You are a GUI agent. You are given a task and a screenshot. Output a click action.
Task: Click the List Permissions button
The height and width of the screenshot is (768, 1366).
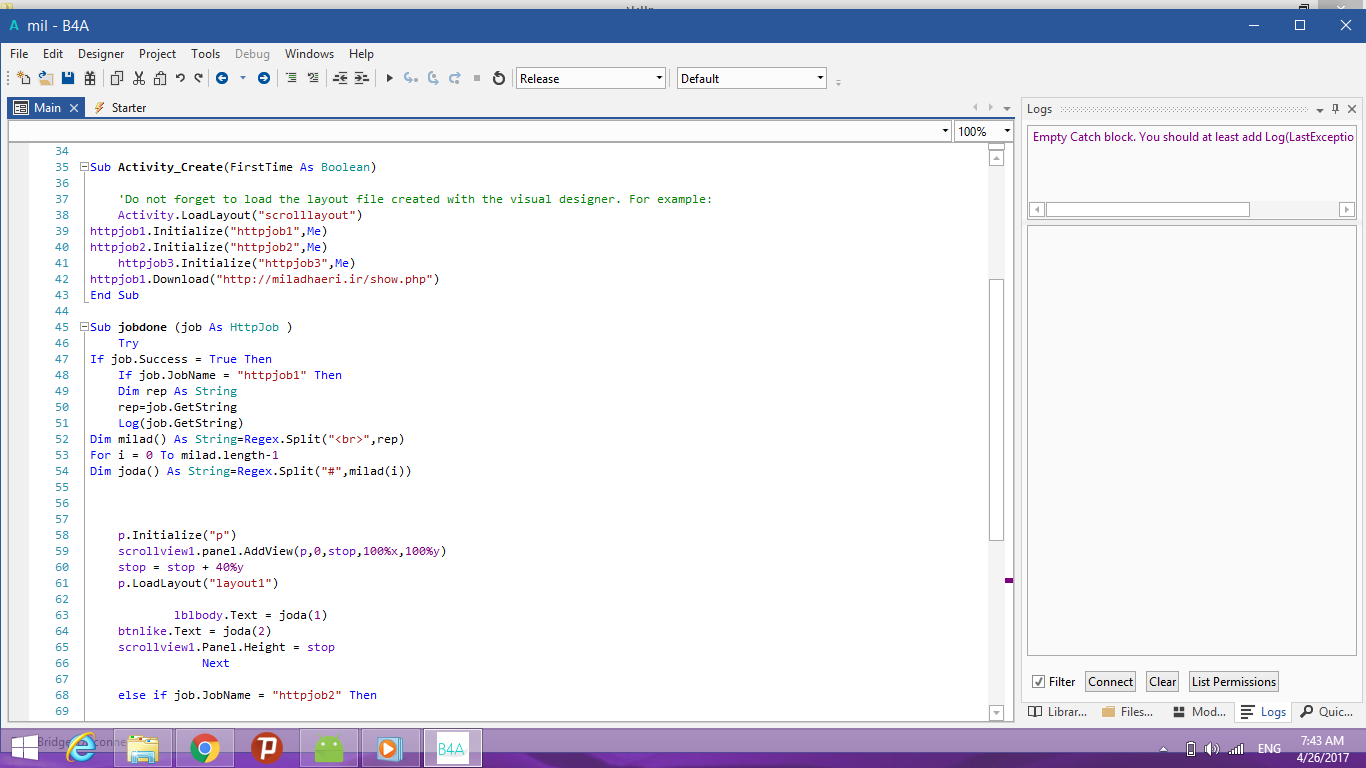(1233, 681)
